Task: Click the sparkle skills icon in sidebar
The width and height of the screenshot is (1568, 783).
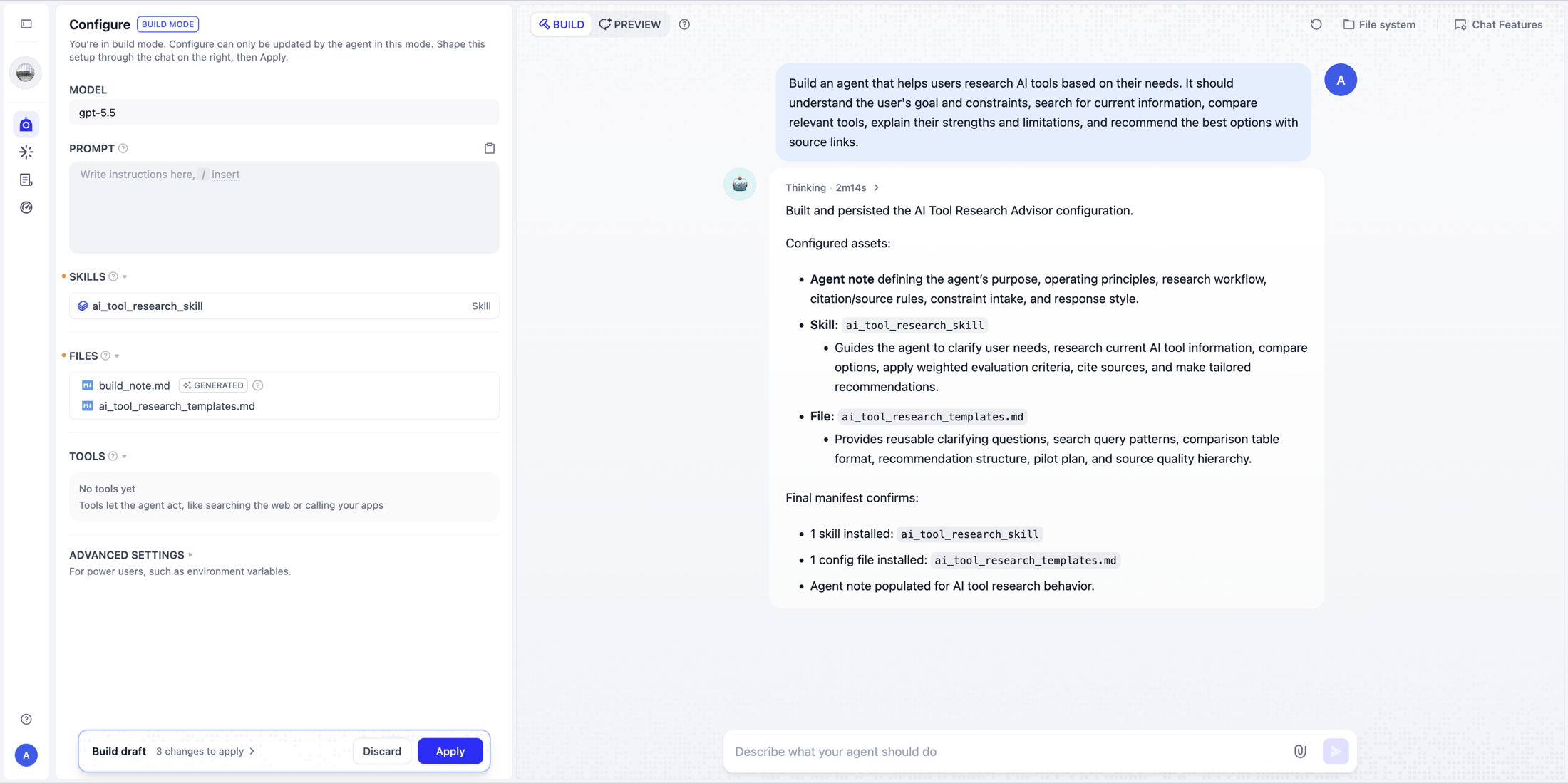Action: click(x=26, y=152)
